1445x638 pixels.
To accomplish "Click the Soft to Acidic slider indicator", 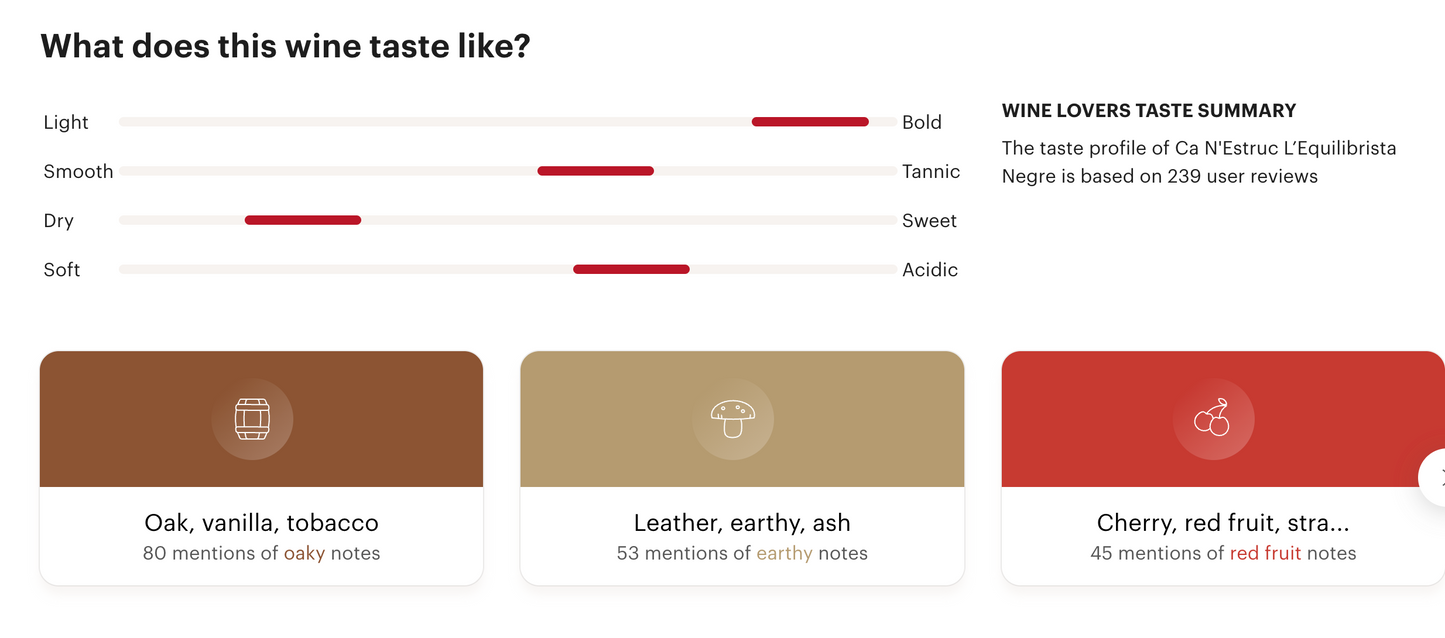I will tap(631, 269).
